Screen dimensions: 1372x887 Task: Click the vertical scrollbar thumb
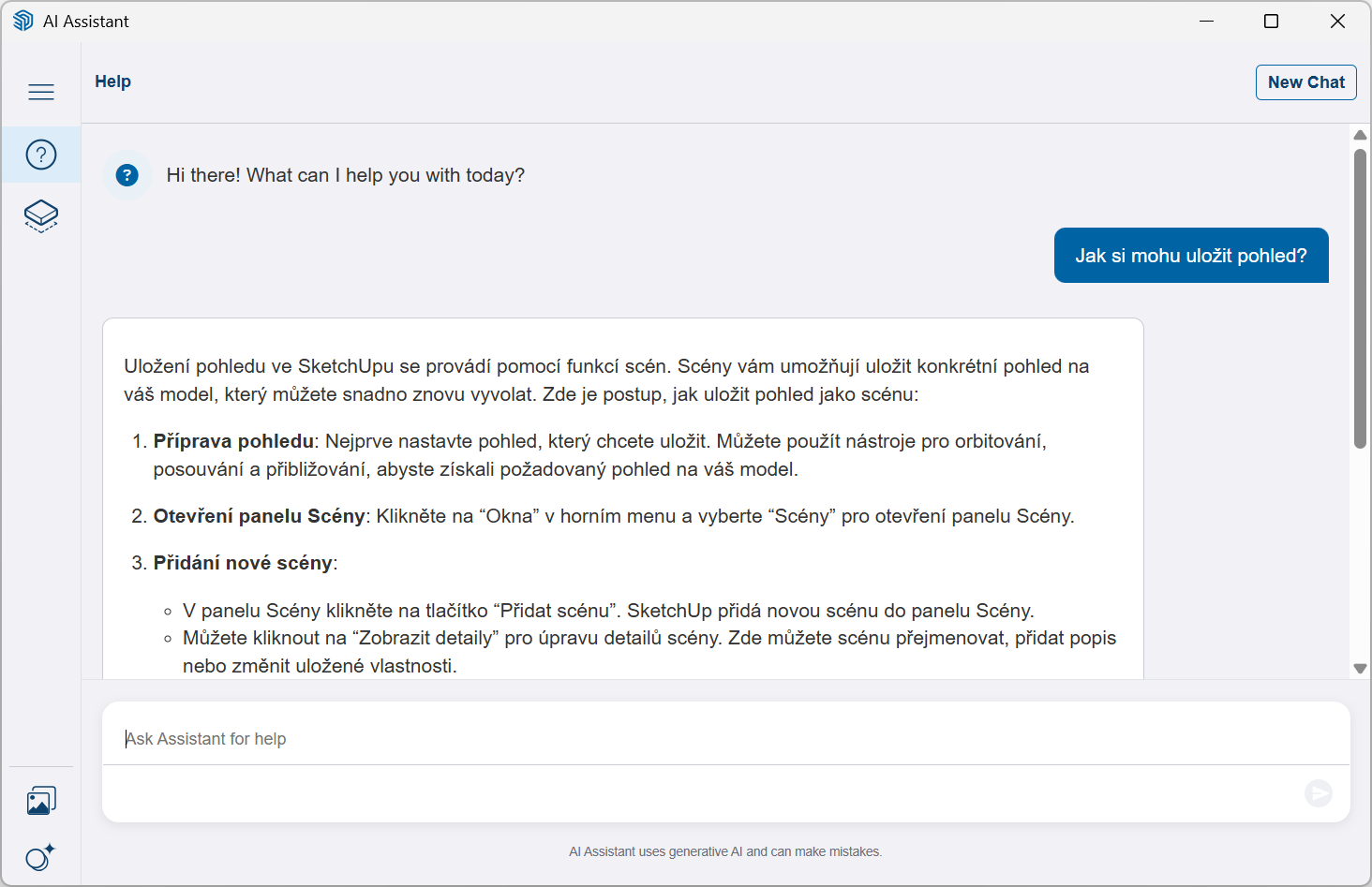[x=1360, y=298]
